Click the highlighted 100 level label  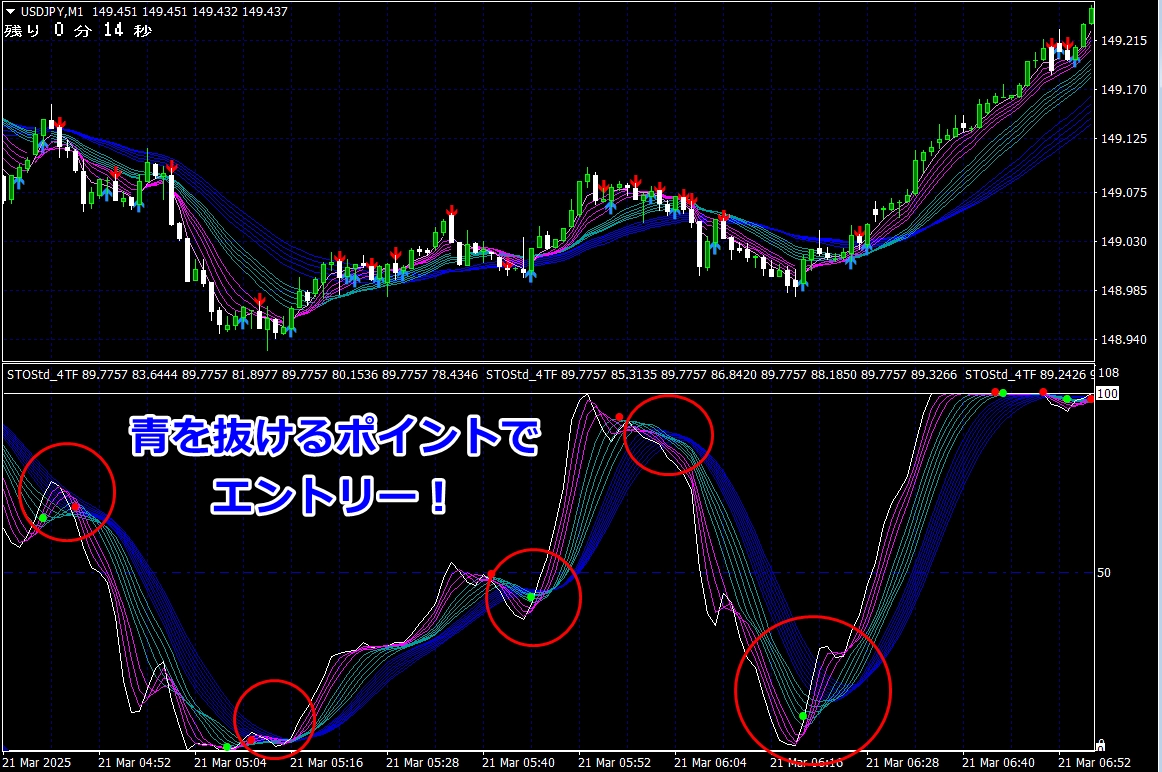(1107, 393)
